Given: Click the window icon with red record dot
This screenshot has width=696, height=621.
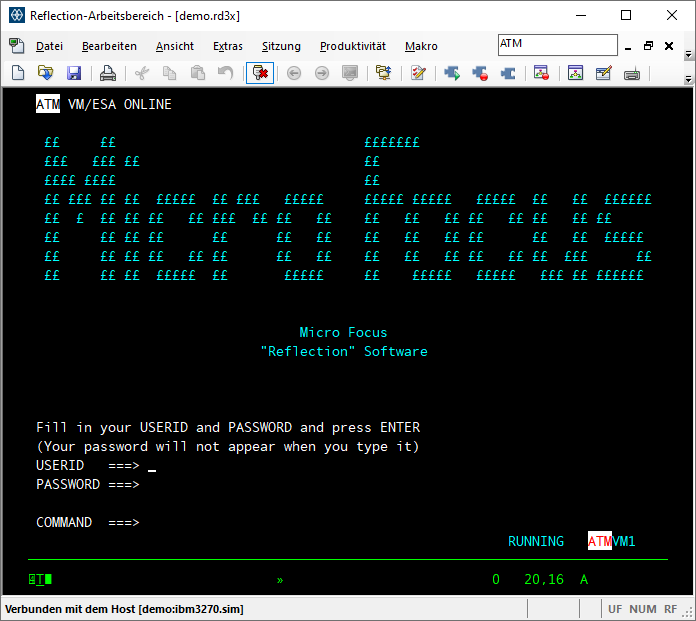Looking at the screenshot, I should coord(542,73).
